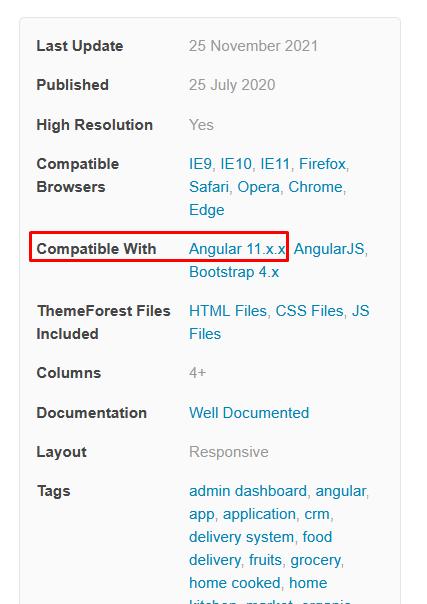This screenshot has height=604, width=427.
Task: Select the HTML Files link
Action: click(228, 311)
